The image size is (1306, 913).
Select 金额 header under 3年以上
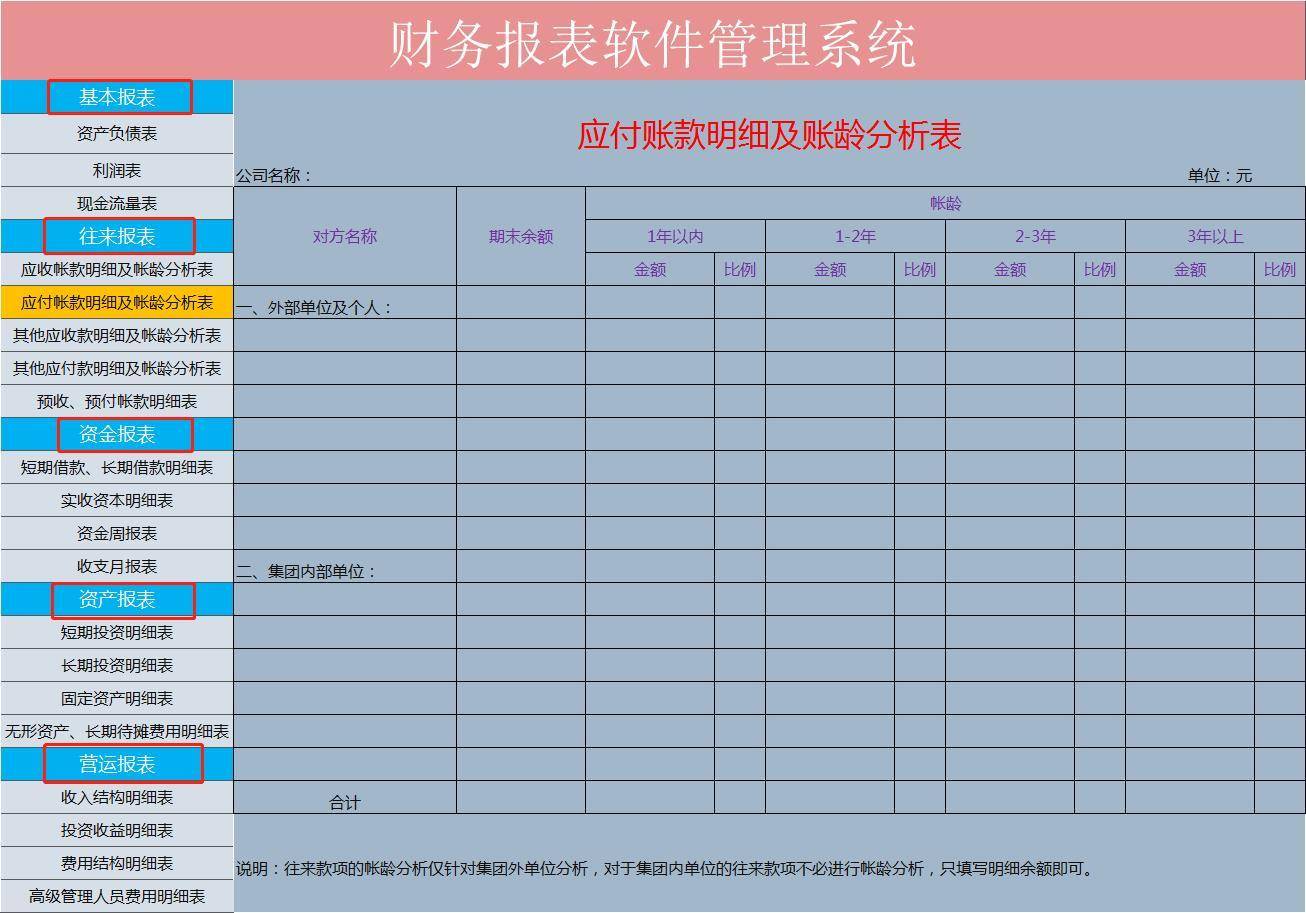(1190, 269)
